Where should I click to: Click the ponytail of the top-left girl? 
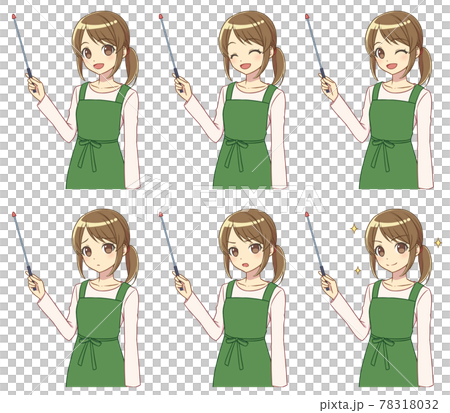[132, 66]
